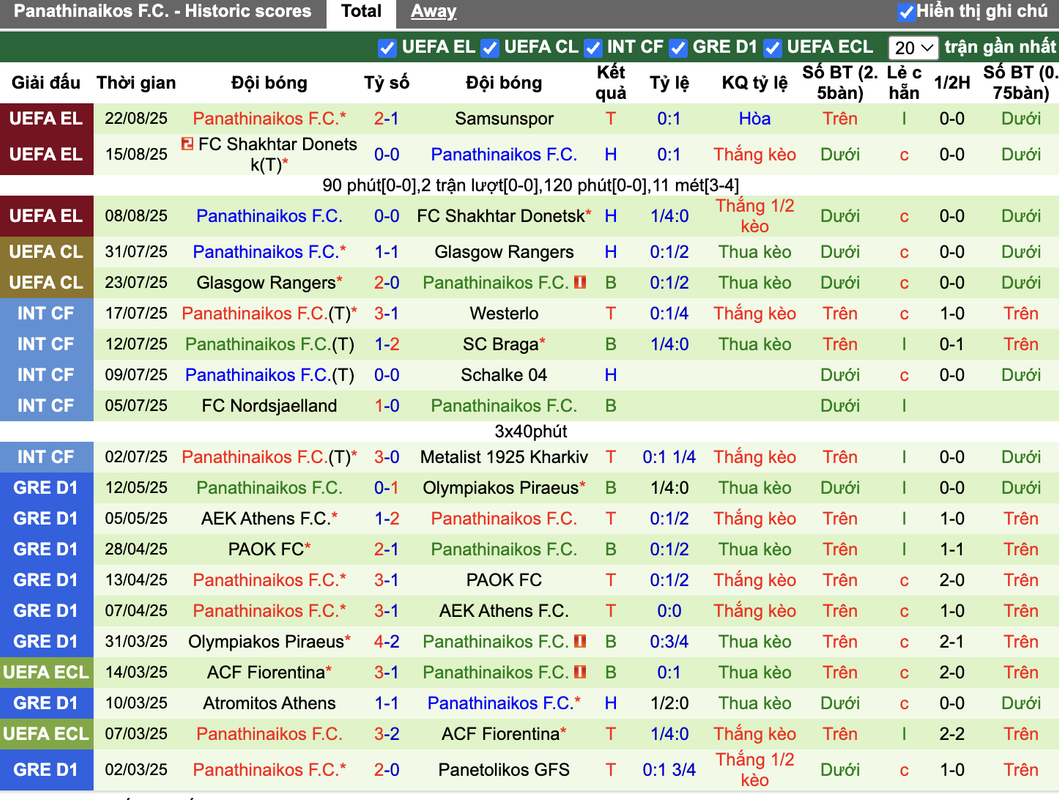Open FC Nordsjaelland team link
1059x800 pixels.
(269, 406)
